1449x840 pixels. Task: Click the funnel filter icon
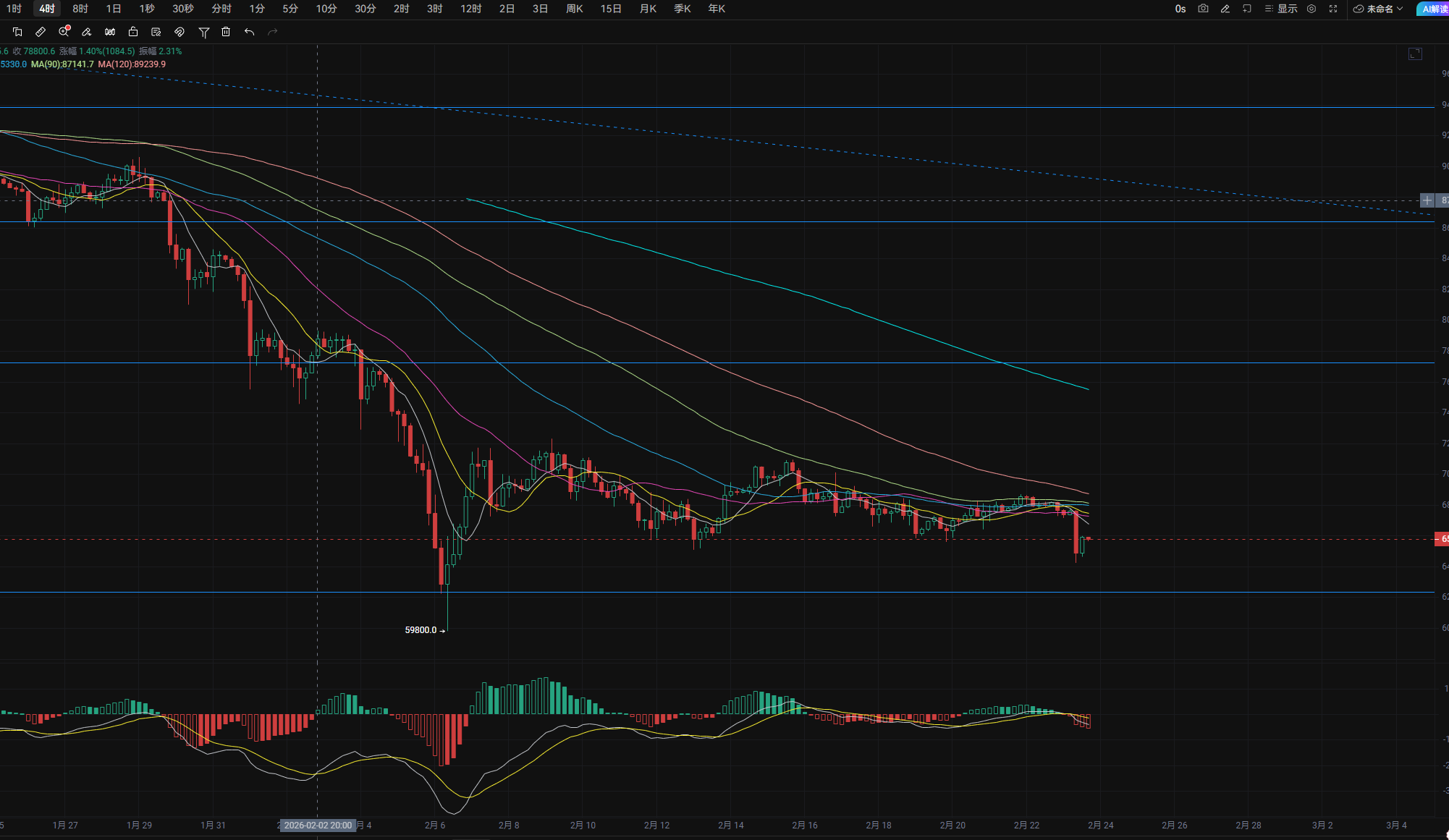(203, 32)
